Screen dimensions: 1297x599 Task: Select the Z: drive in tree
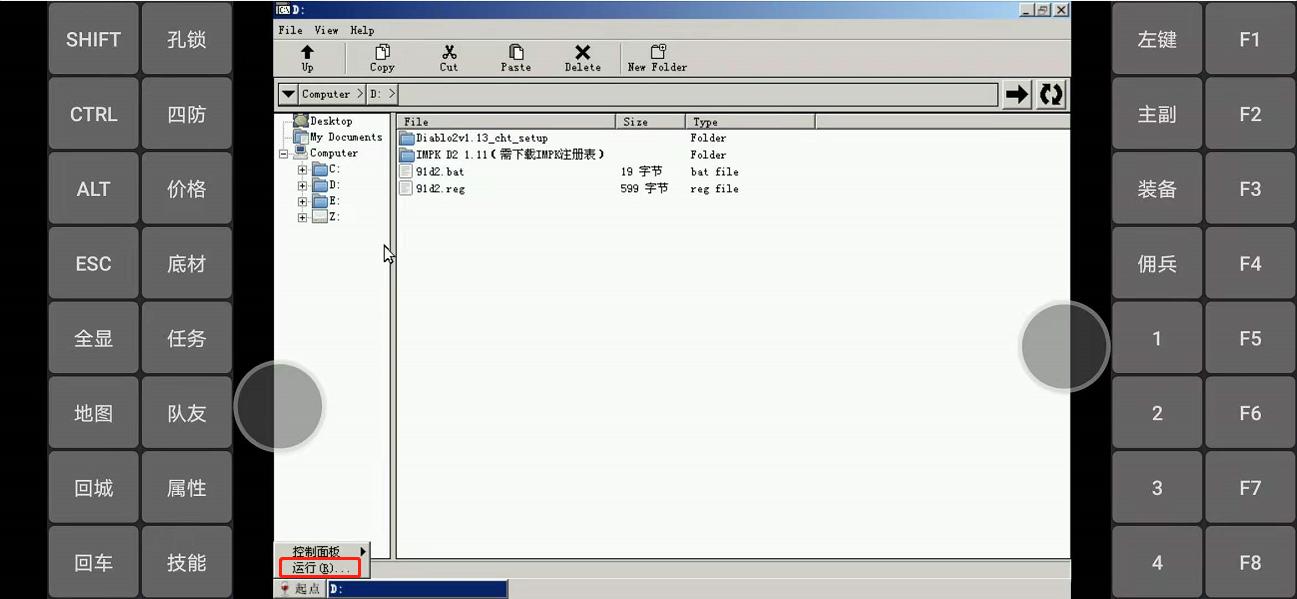[x=326, y=218]
